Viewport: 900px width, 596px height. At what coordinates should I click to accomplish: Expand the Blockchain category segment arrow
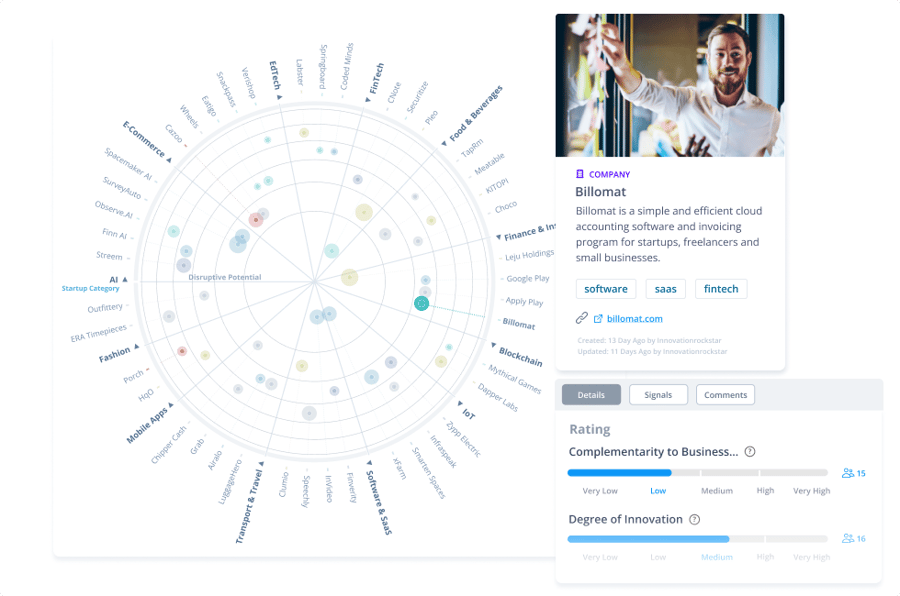492,346
